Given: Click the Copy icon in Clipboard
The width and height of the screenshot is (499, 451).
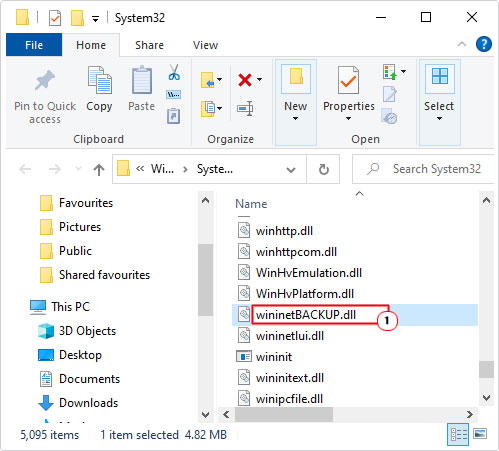Looking at the screenshot, I should 99,80.
